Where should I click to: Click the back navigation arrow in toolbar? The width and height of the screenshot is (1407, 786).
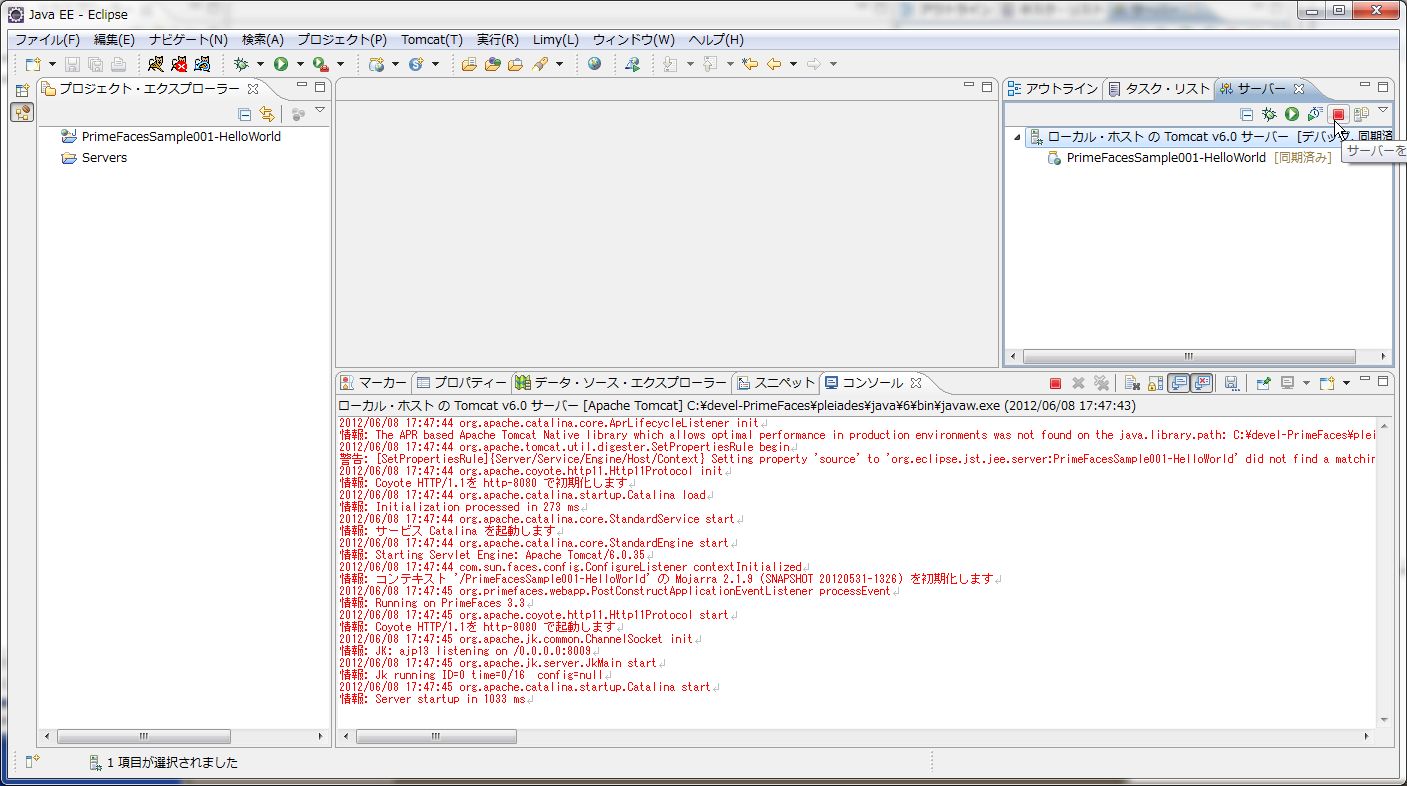tap(774, 64)
